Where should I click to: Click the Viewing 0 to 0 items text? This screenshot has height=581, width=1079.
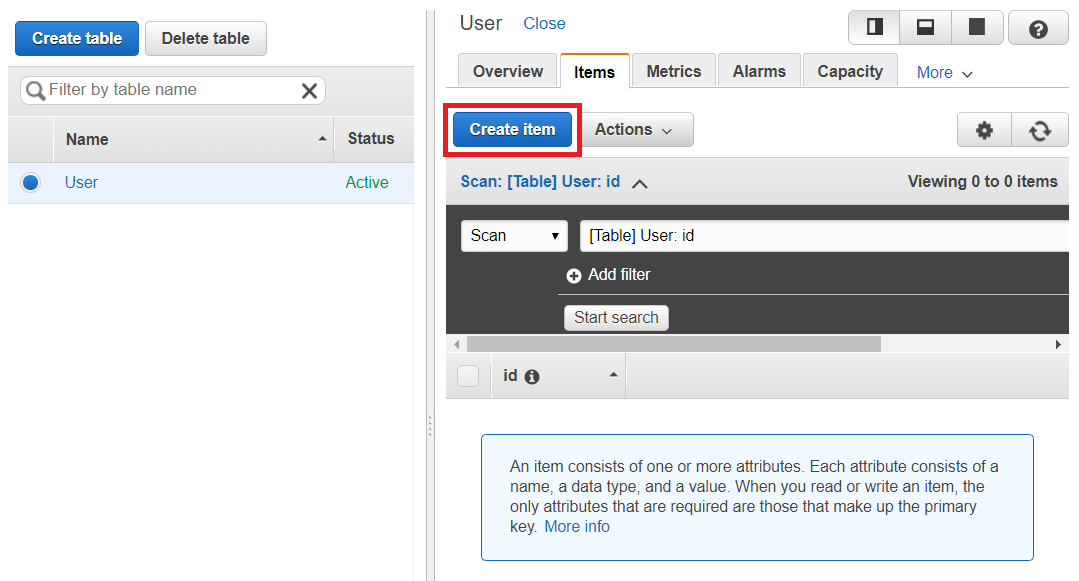[982, 181]
